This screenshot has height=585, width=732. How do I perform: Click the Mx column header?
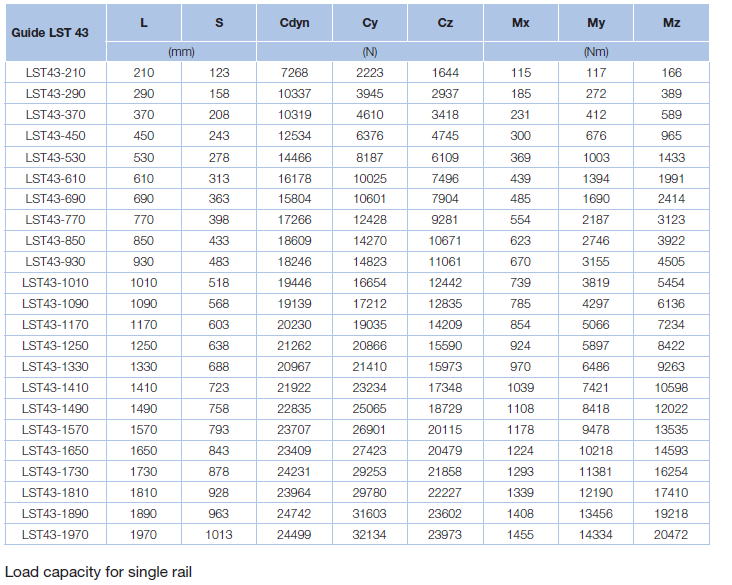click(520, 22)
